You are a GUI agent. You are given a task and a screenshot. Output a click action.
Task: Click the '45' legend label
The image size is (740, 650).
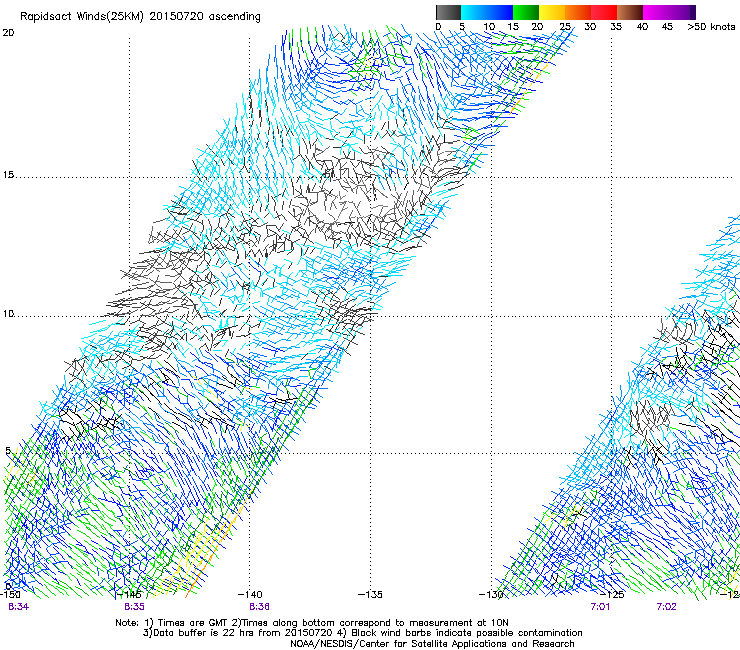click(667, 27)
